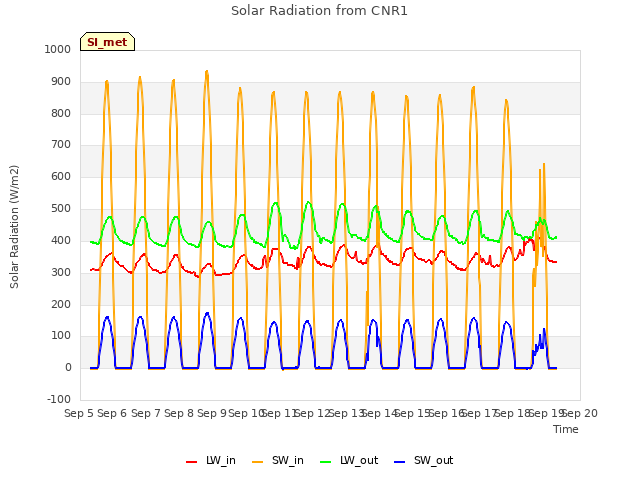Click the 600 y-axis tick label
640x480 pixels.
tap(61, 177)
